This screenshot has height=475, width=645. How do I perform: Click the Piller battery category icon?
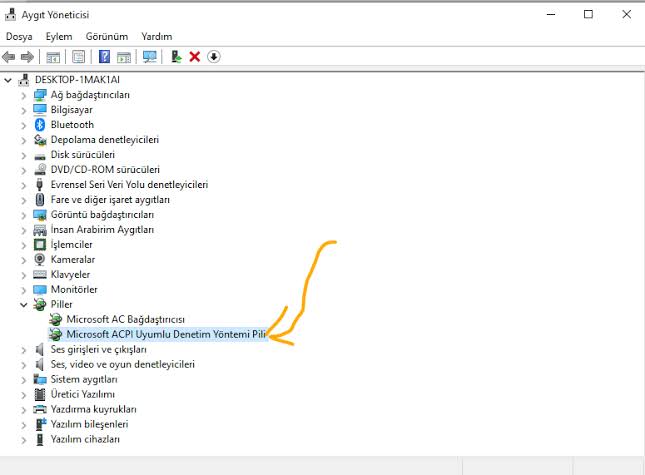coord(39,304)
